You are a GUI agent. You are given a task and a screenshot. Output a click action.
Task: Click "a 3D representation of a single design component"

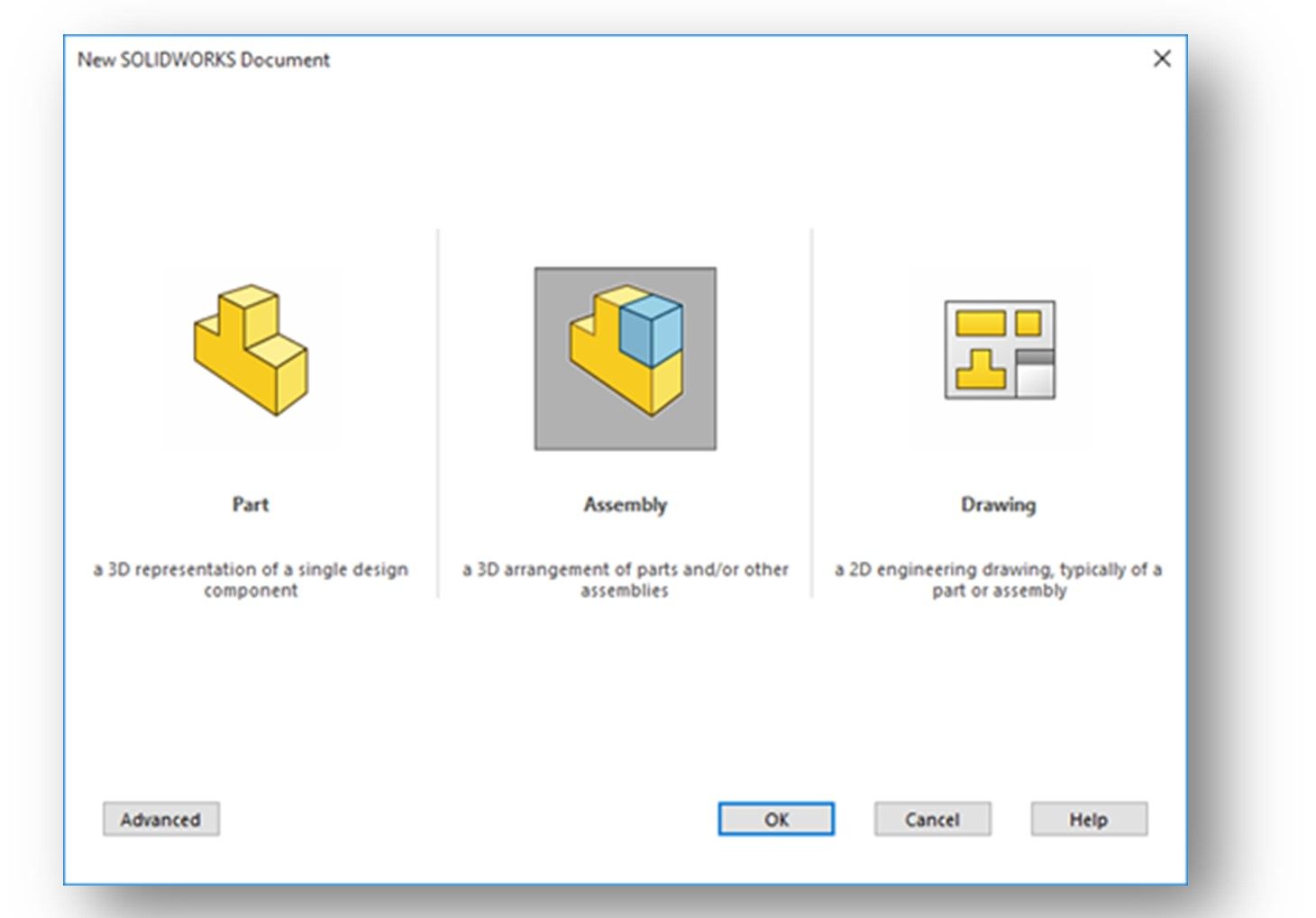pos(251,580)
